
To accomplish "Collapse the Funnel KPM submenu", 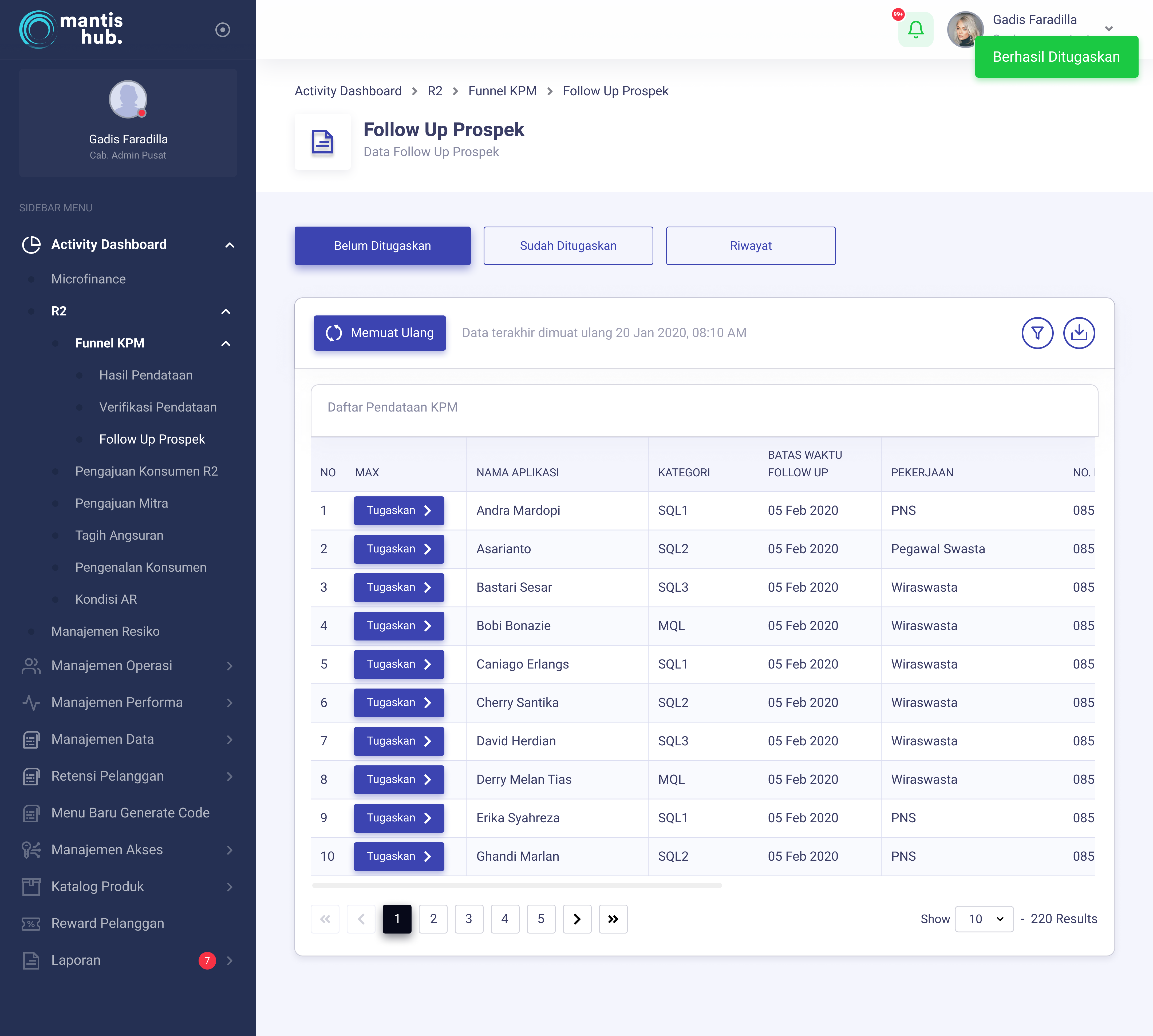I will point(226,343).
